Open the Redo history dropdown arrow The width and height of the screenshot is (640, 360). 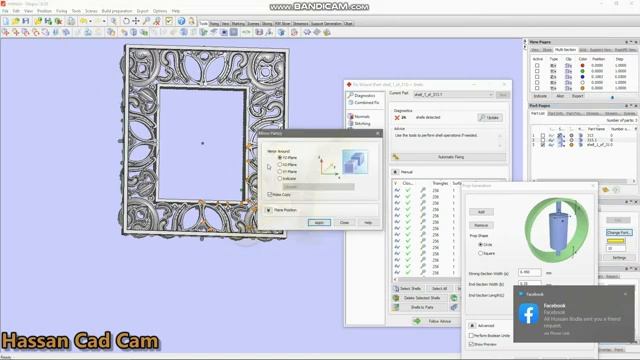point(104,21)
